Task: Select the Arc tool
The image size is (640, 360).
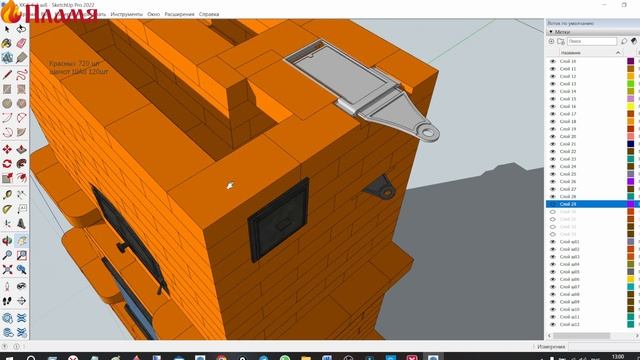Action: (7, 118)
